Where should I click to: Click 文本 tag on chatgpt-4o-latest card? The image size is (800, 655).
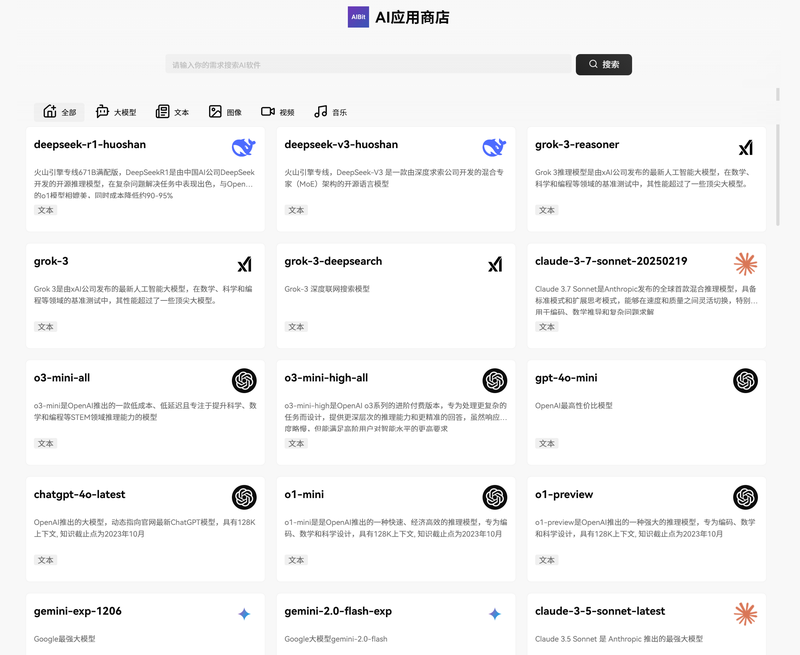point(45,560)
